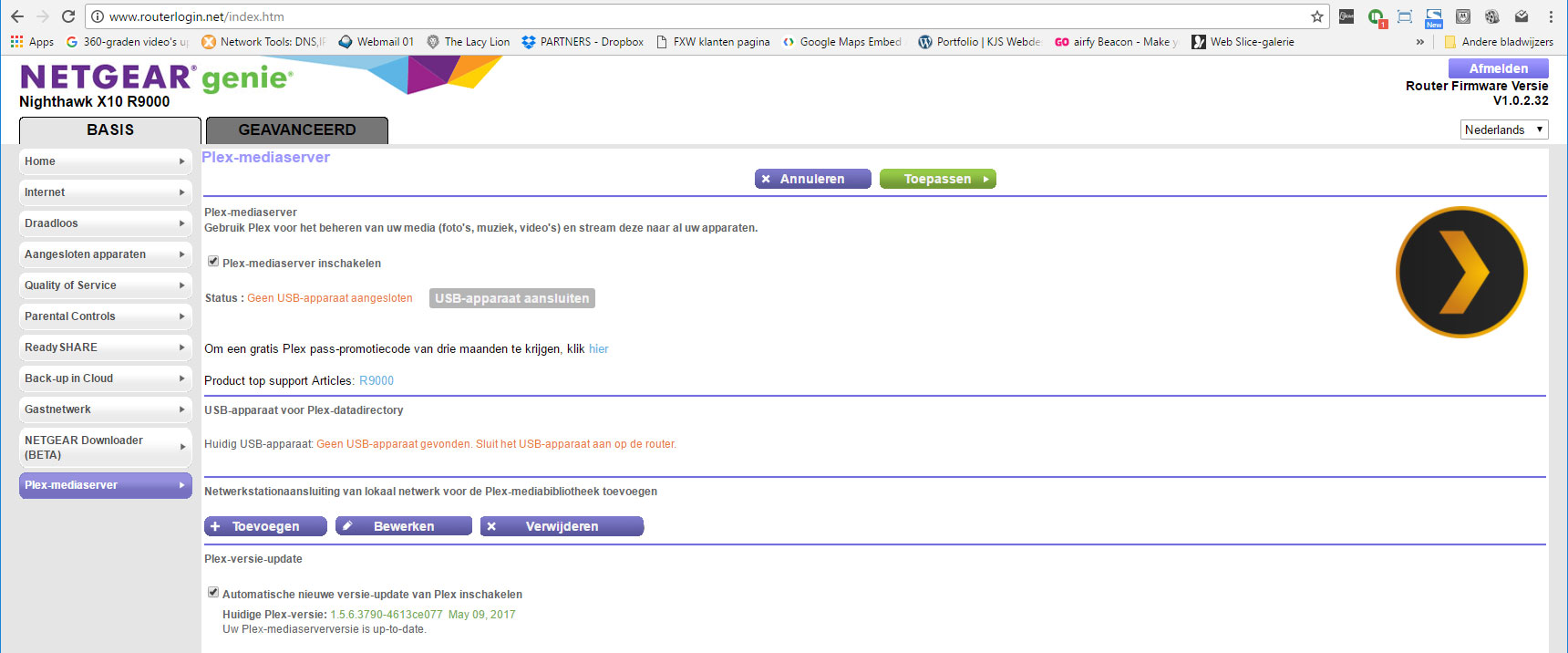Open the Webmail 01 bookmark
This screenshot has width=1568, height=653.
pos(376,42)
